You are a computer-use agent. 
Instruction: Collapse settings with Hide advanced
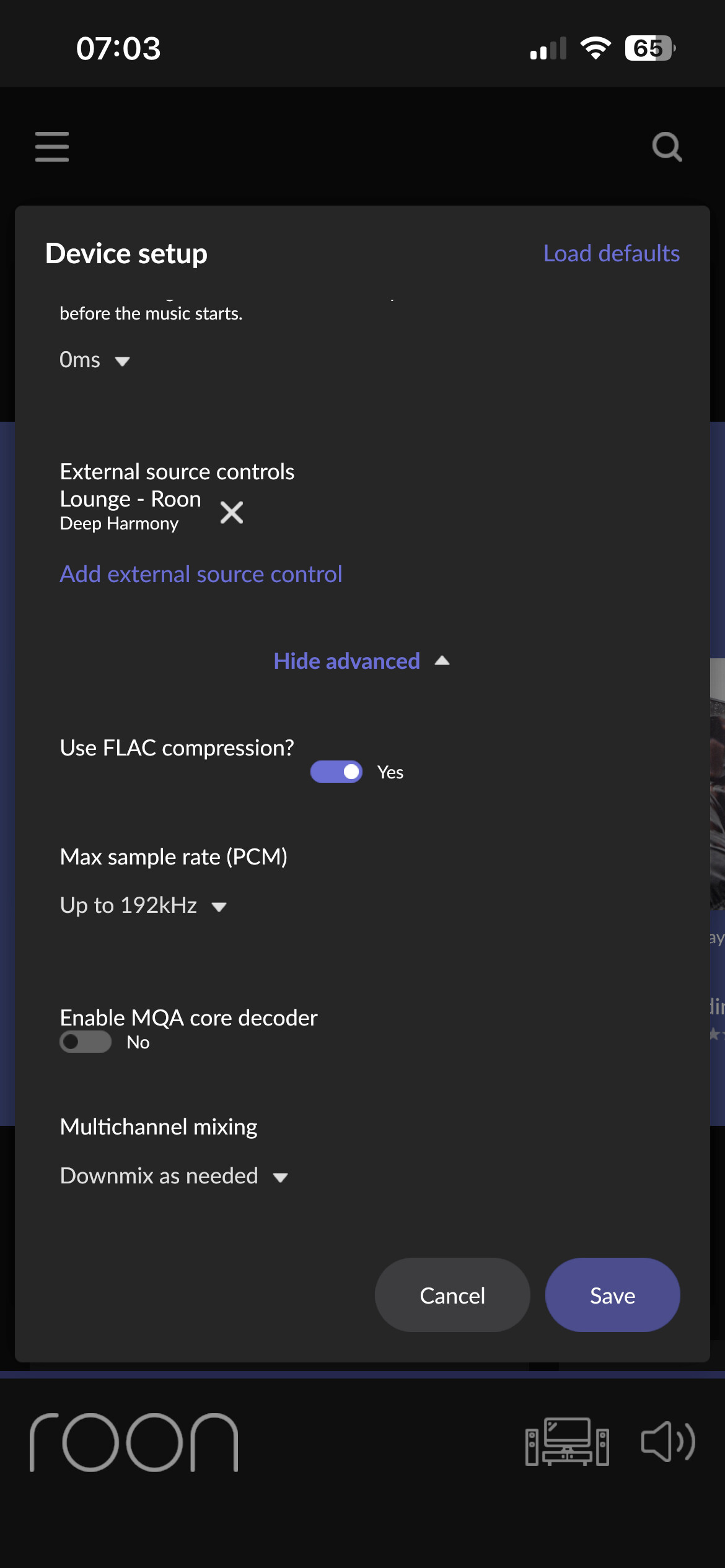(362, 661)
